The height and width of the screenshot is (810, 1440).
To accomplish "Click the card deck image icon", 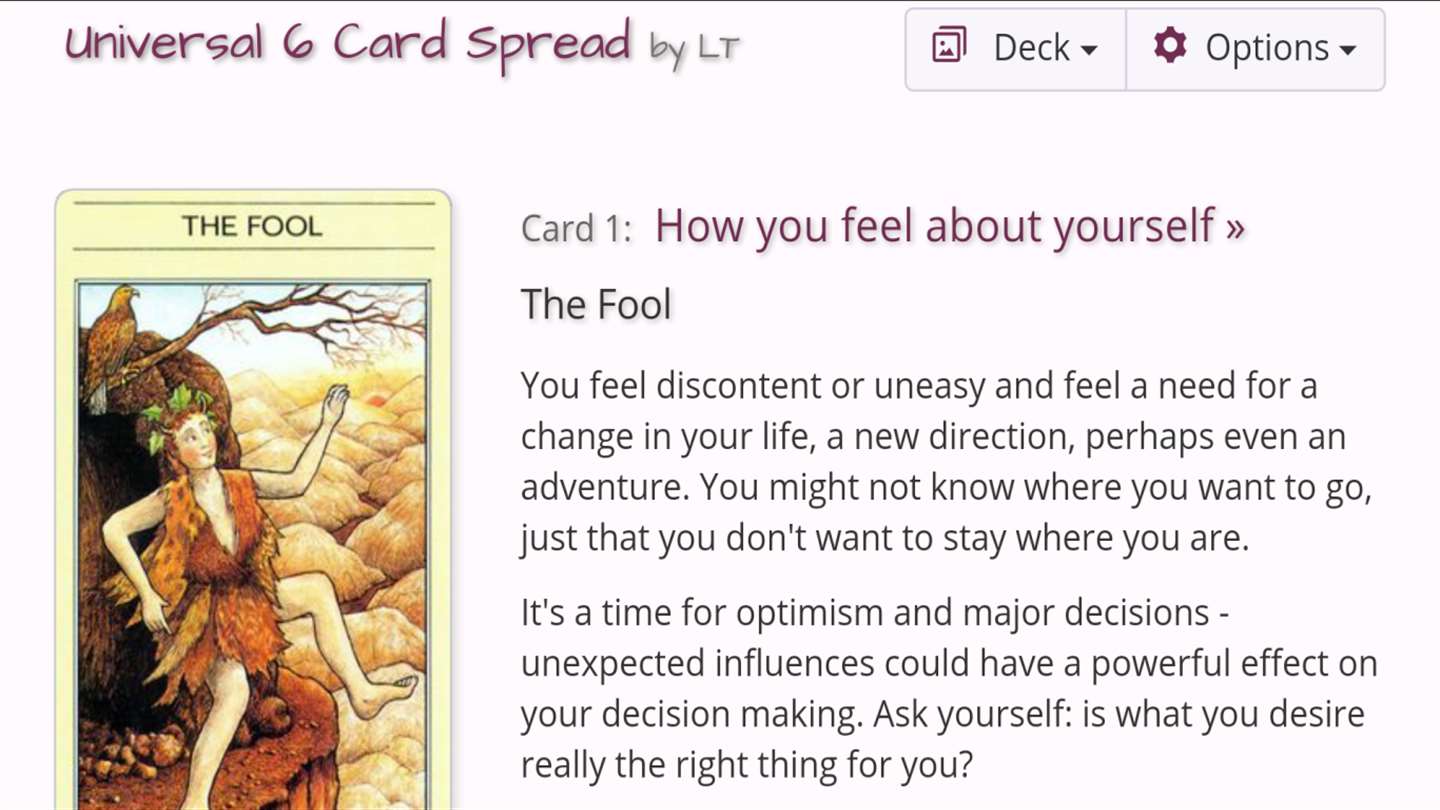I will pos(949,47).
